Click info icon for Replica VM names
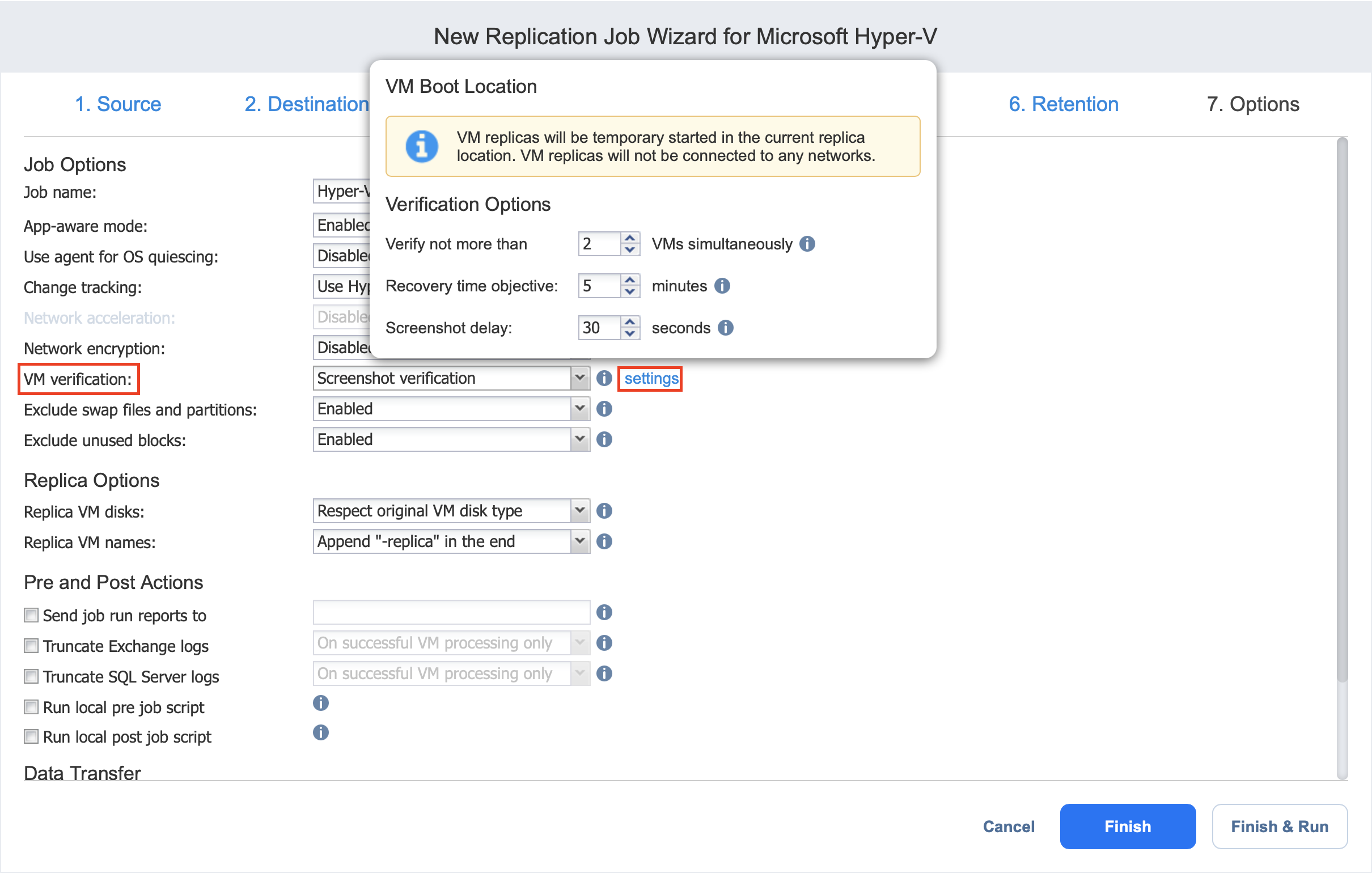 604,541
